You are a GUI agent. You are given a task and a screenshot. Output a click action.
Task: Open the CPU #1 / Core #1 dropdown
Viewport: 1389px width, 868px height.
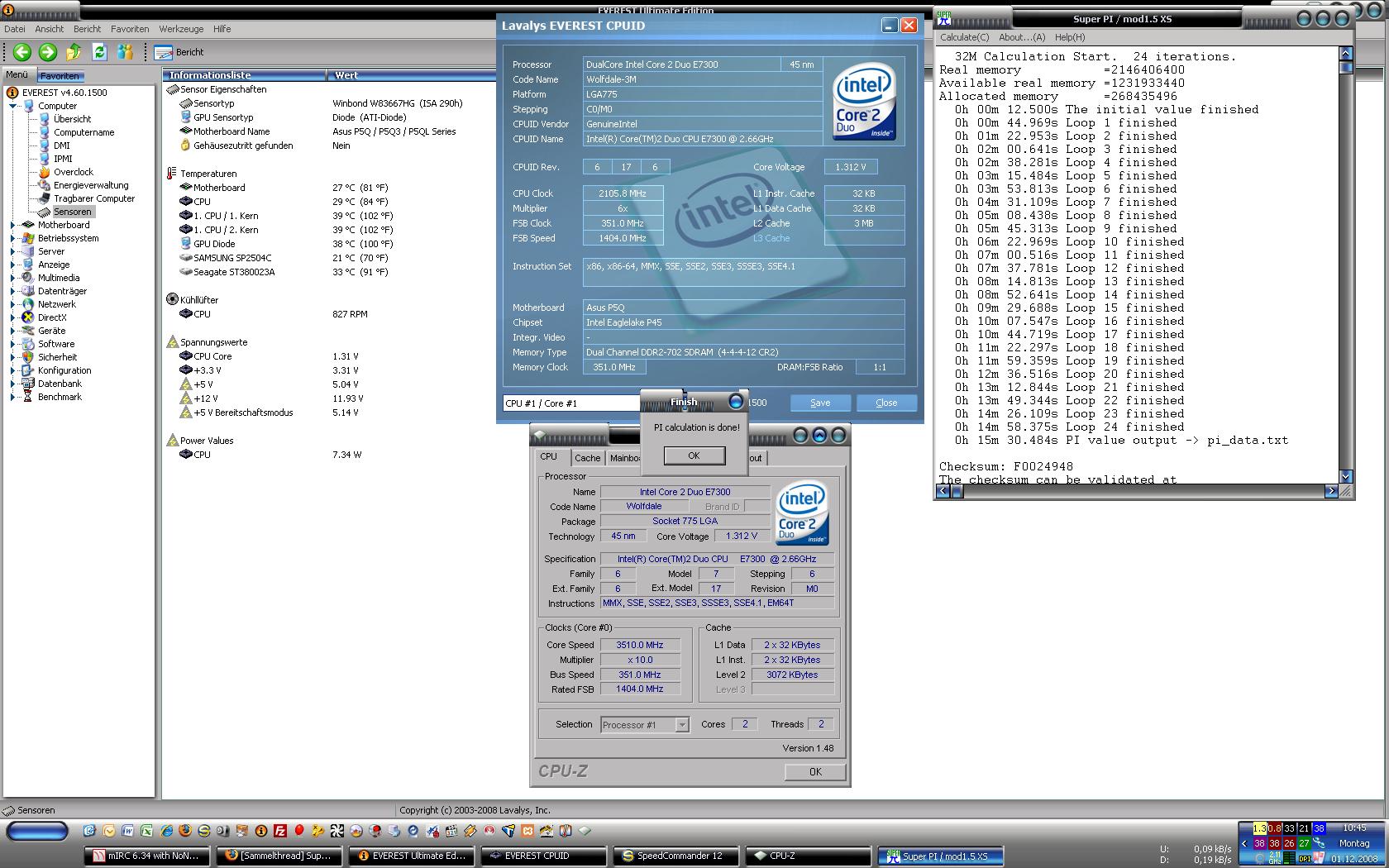572,403
